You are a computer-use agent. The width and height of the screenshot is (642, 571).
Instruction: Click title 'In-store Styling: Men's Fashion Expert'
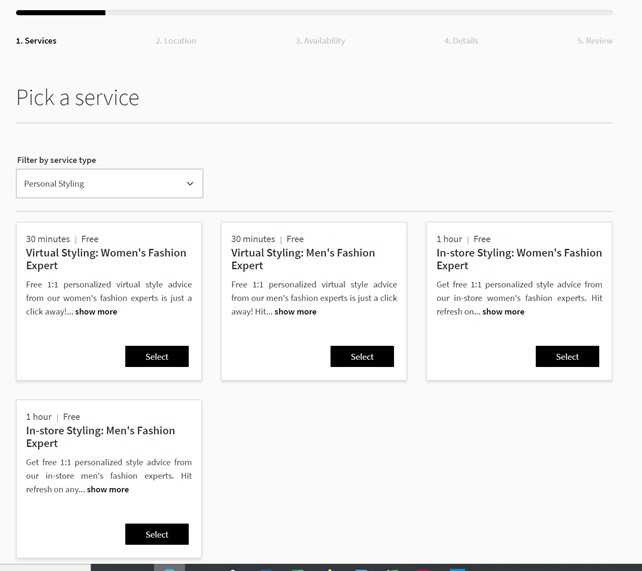tap(100, 437)
